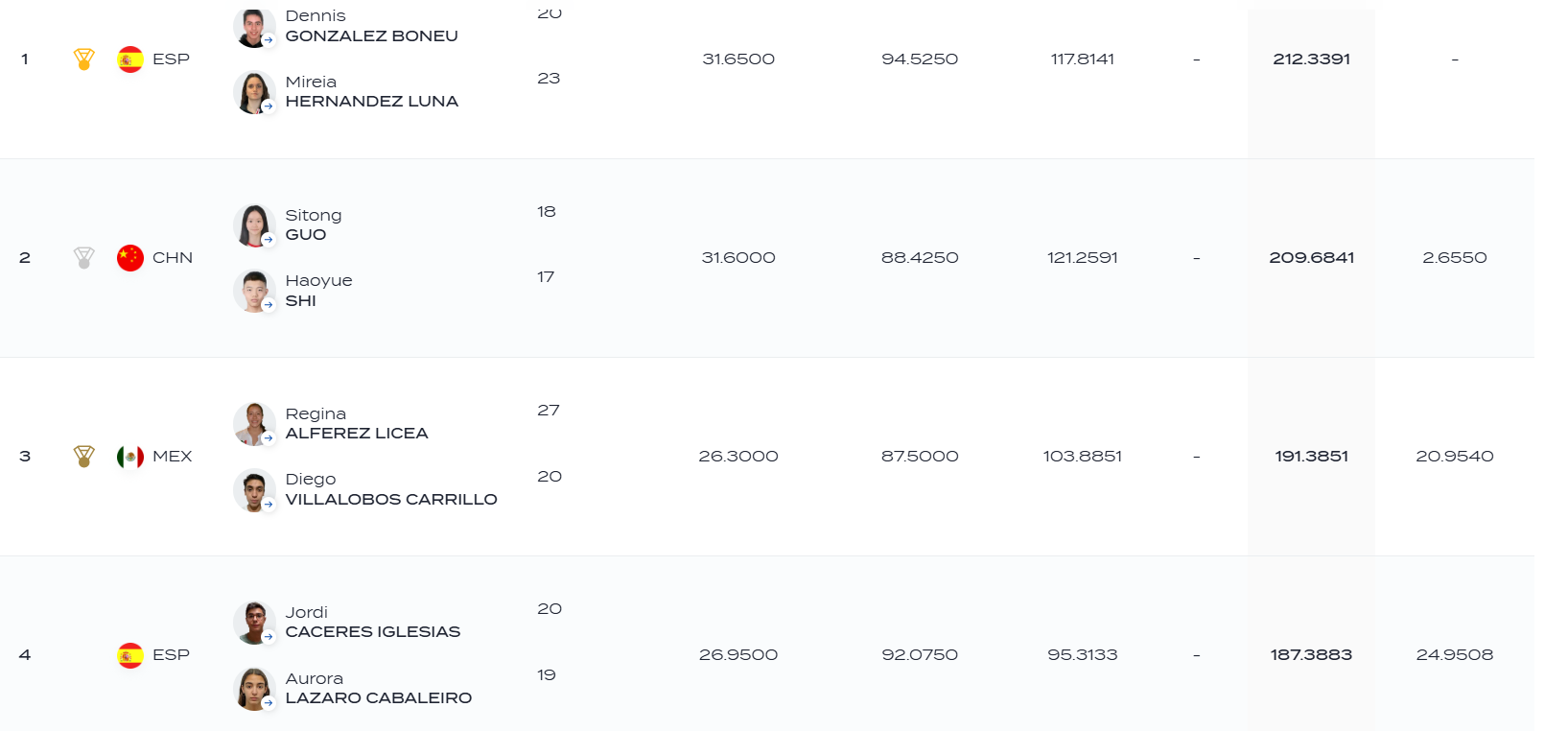Click the China flag icon
The image size is (1568, 731).
(130, 258)
